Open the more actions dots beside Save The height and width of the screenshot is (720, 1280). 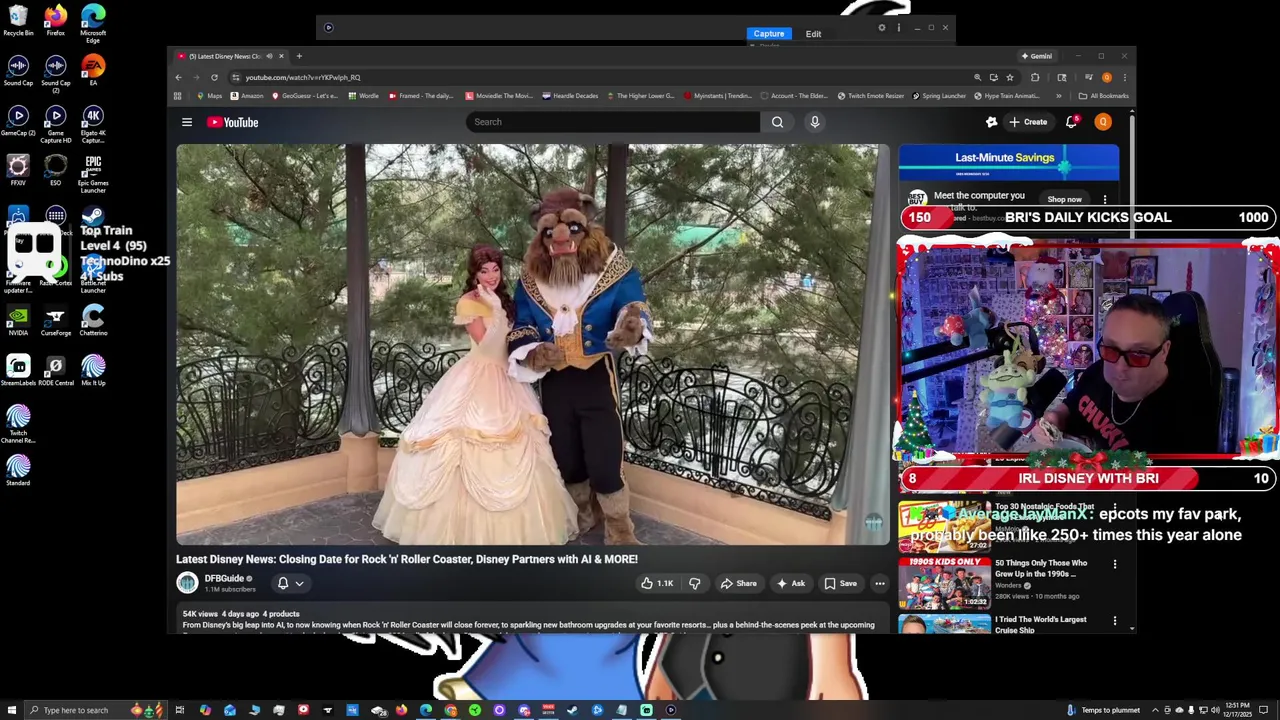coord(880,583)
